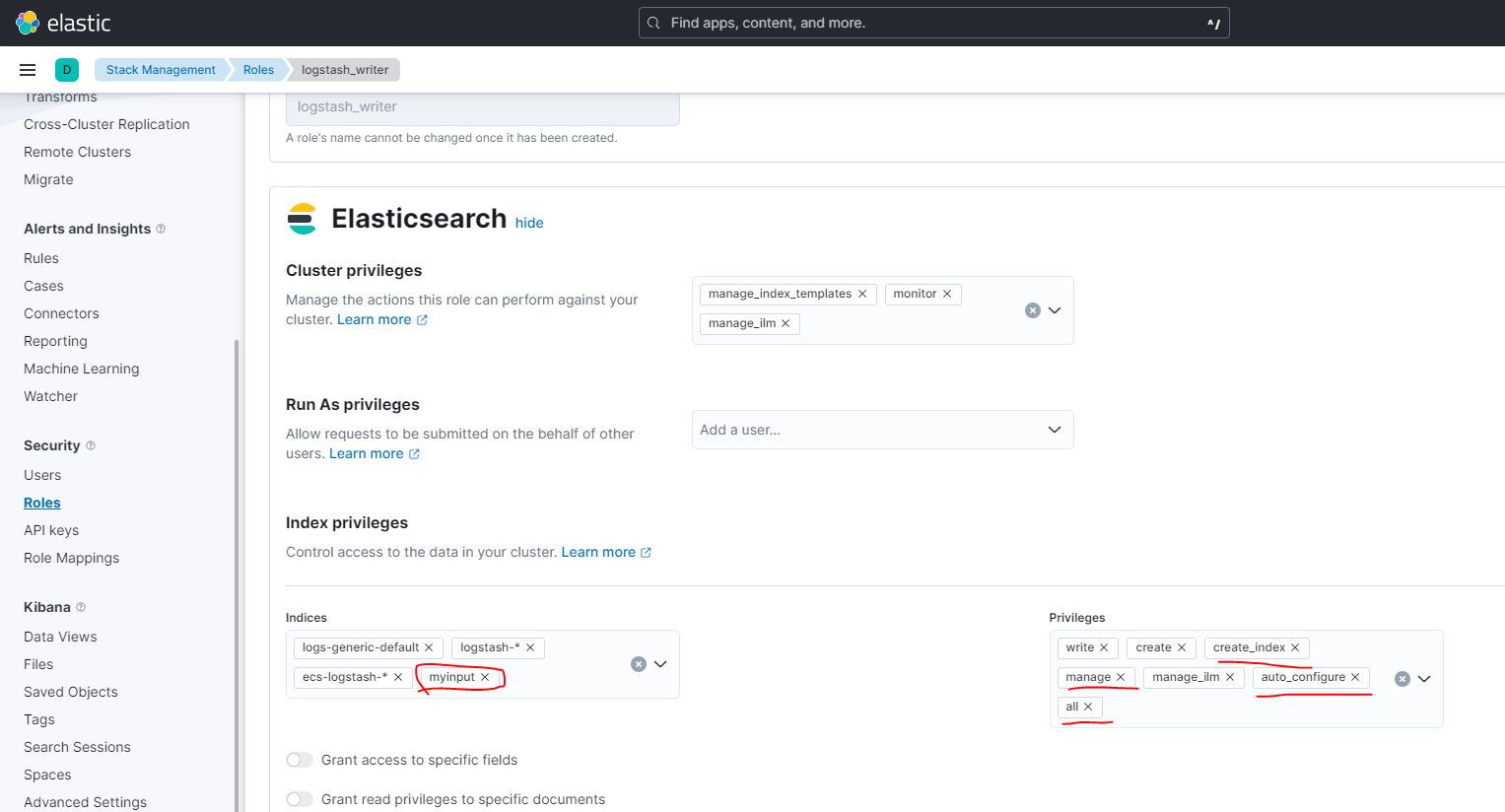
Task: Clear all index privileges
Action: pos(1402,679)
